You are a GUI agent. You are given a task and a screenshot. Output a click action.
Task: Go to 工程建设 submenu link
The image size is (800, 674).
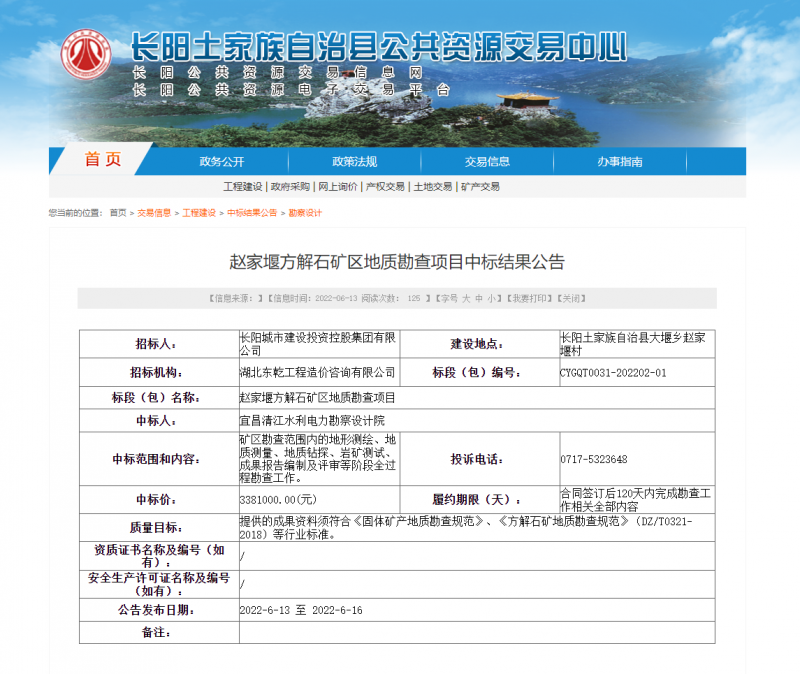coord(242,187)
